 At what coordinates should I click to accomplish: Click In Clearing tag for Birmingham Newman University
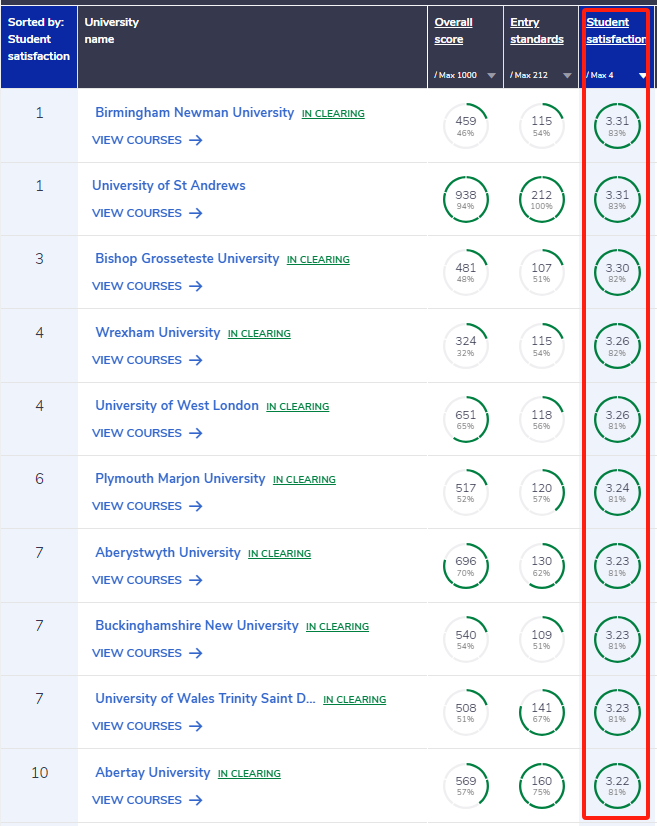point(333,114)
